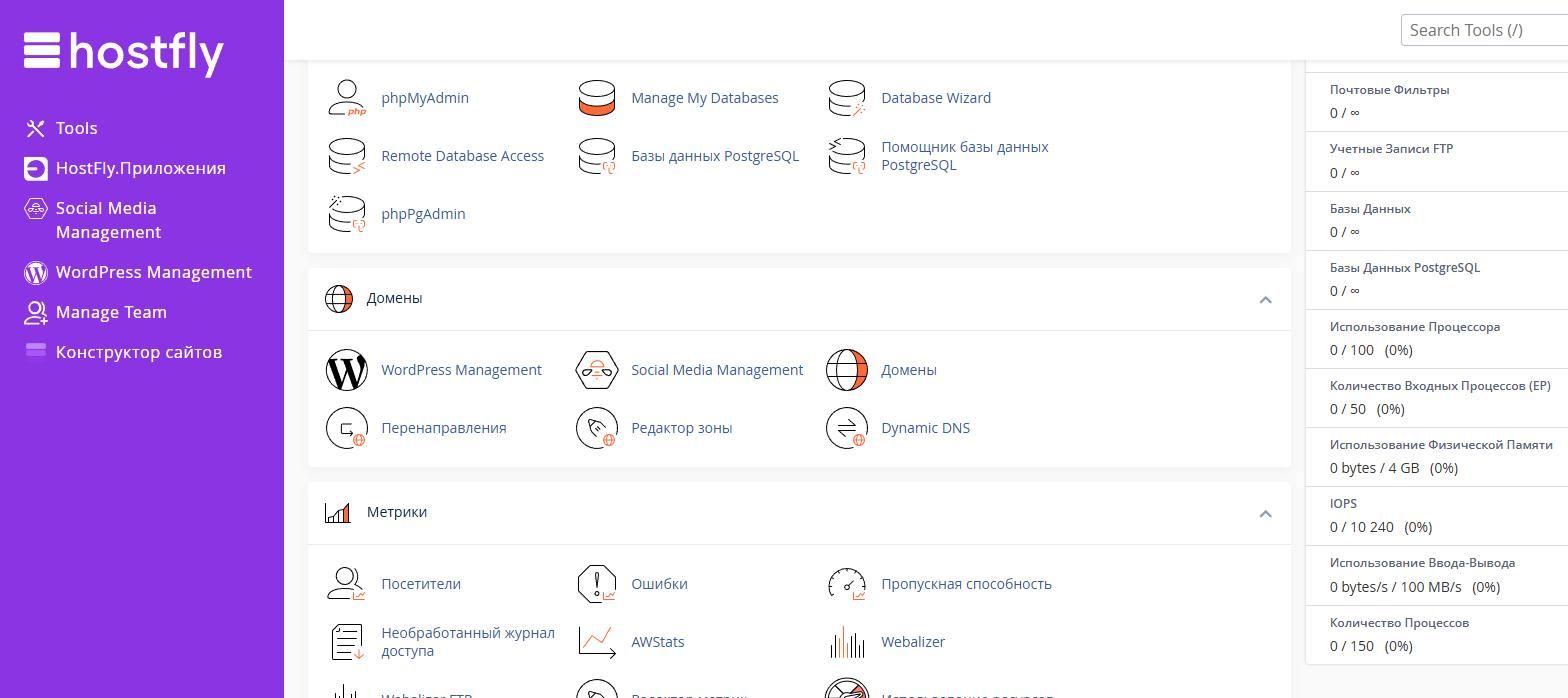
Task: Click the 0 bytes / 4 GB value
Action: pos(1374,468)
